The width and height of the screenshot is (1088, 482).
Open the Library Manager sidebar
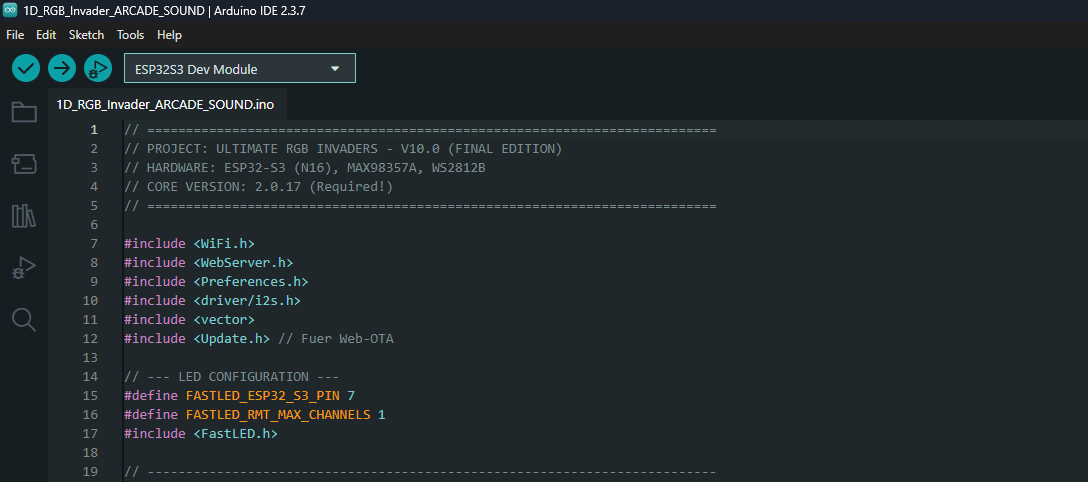(x=24, y=216)
